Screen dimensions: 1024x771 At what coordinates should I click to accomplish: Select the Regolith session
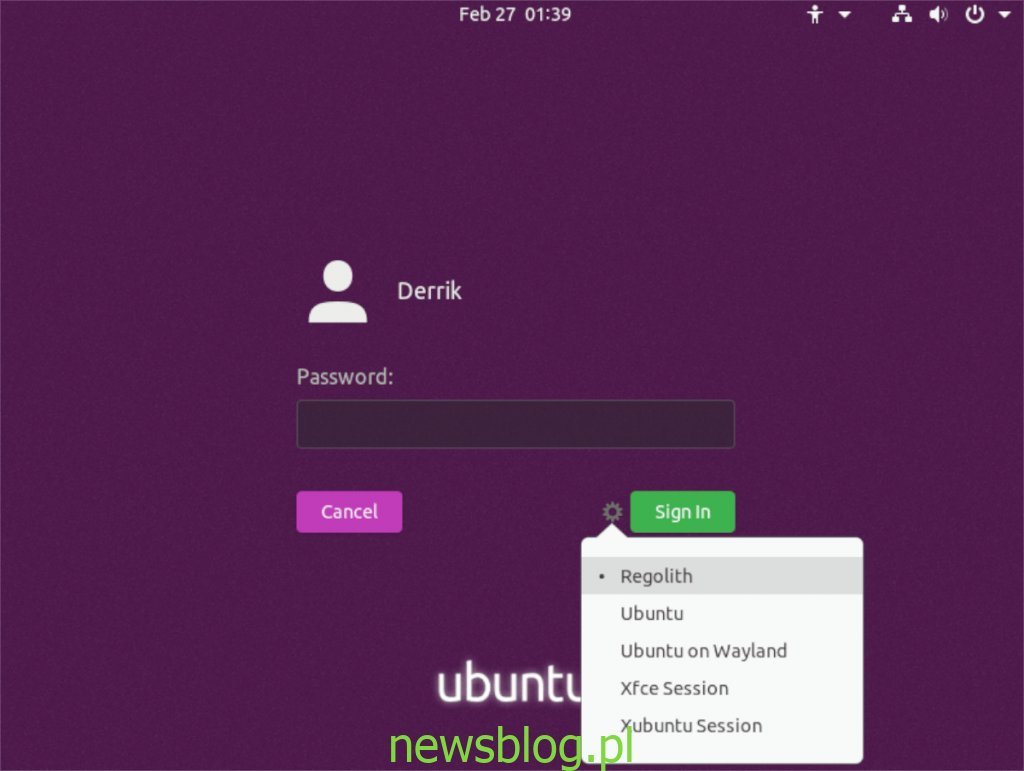coord(722,576)
